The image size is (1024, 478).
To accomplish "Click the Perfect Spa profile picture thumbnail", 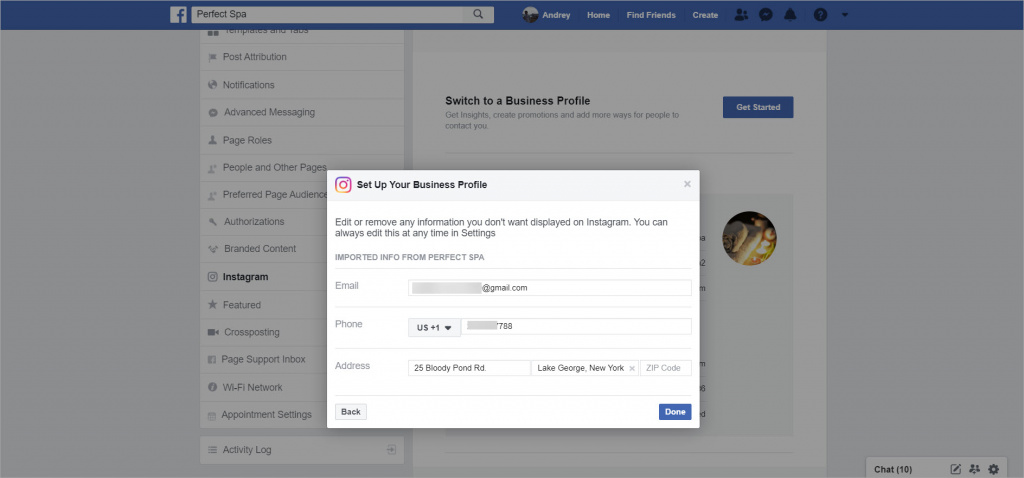I will point(749,238).
